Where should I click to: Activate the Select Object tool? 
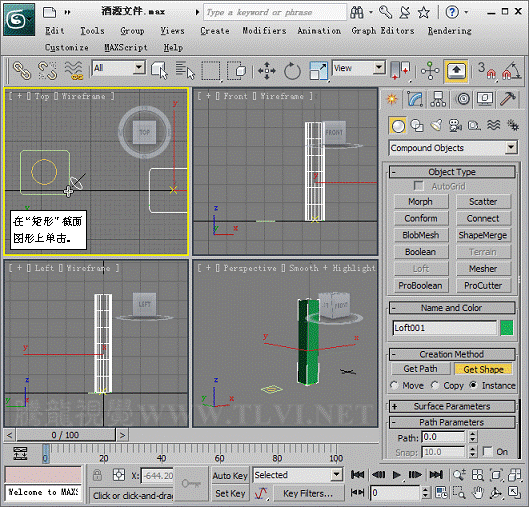coord(159,71)
